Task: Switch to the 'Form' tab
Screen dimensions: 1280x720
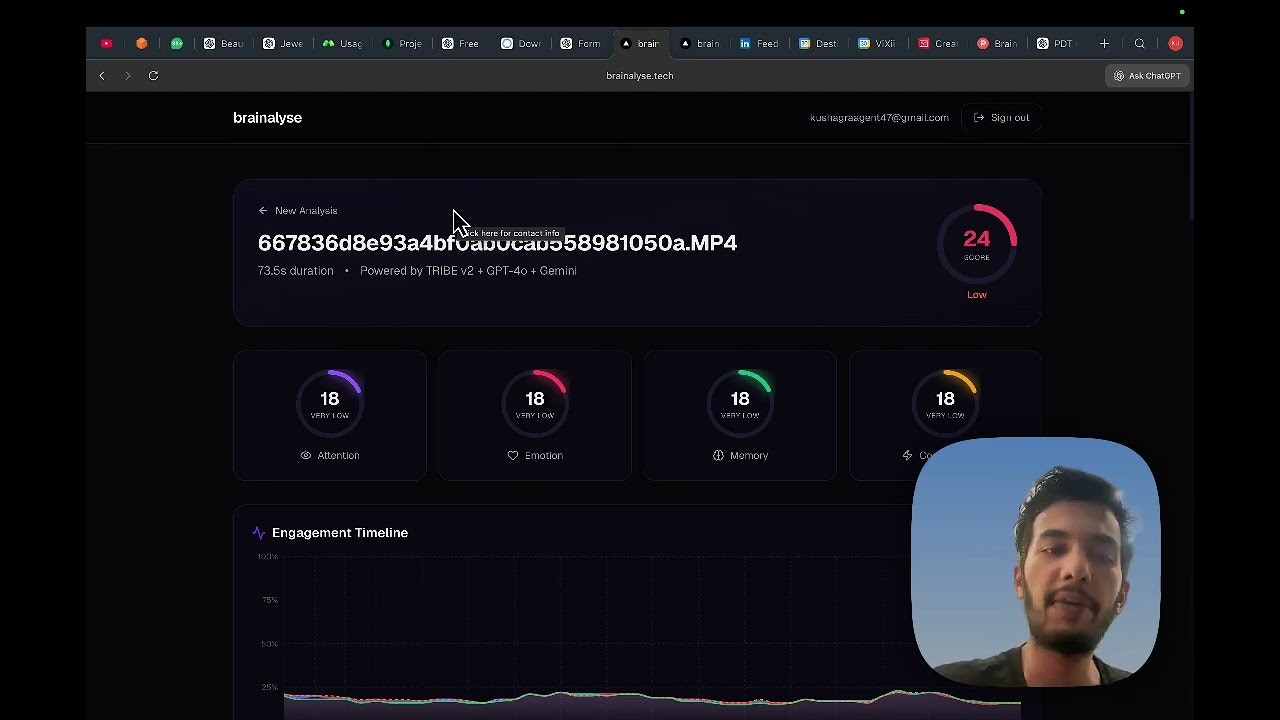Action: point(581,43)
